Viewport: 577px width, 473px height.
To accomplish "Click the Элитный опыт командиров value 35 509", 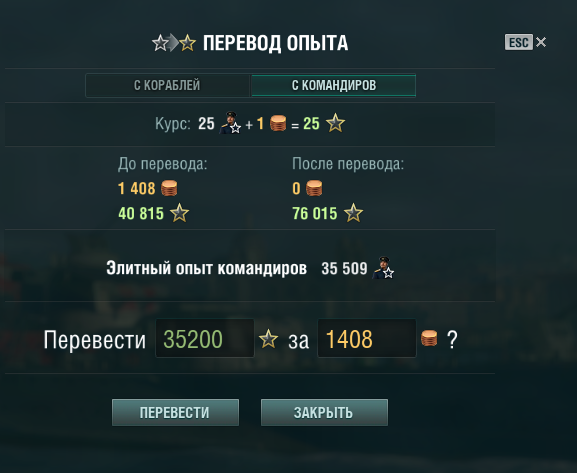I will 344,268.
